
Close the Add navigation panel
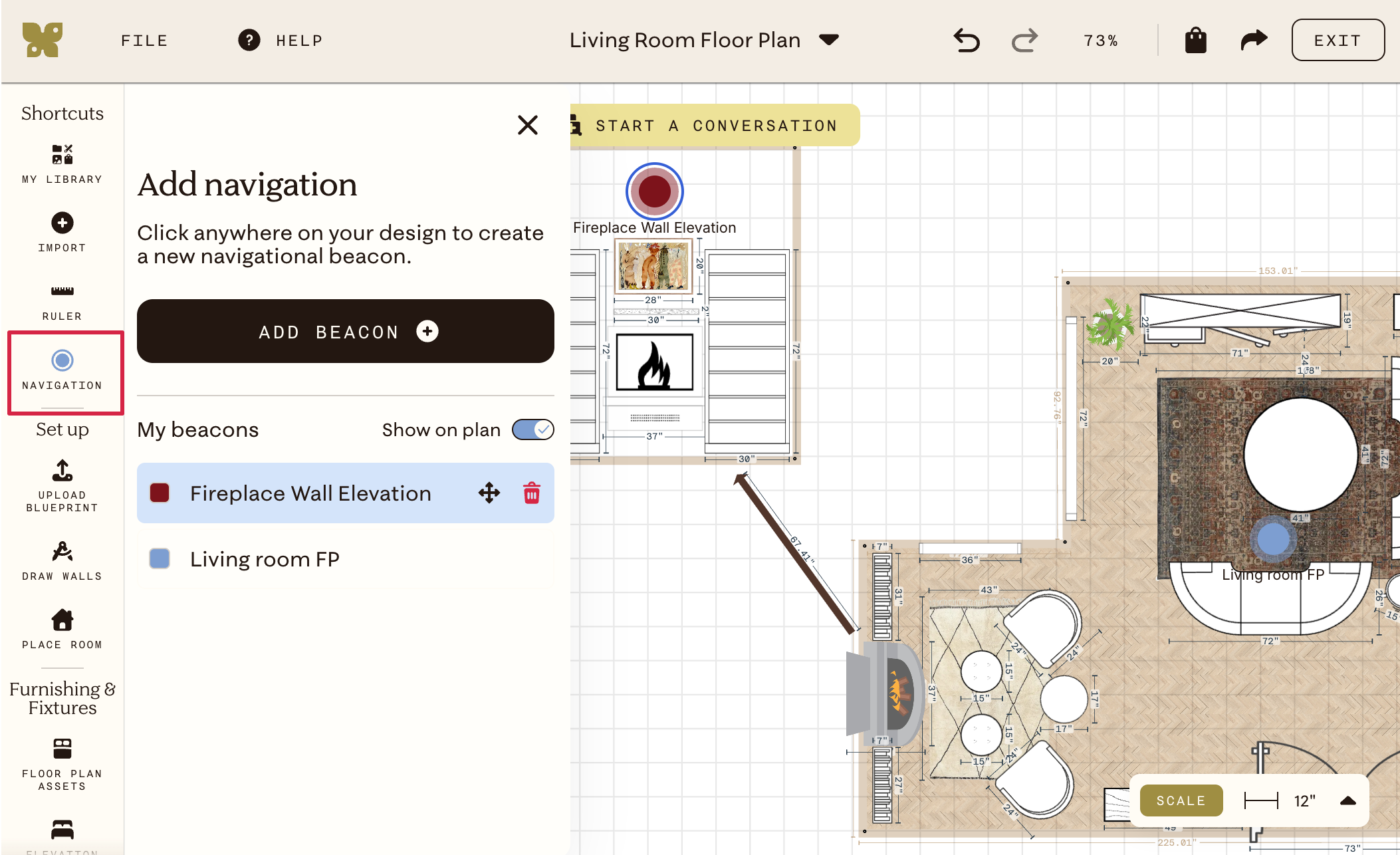click(x=528, y=125)
